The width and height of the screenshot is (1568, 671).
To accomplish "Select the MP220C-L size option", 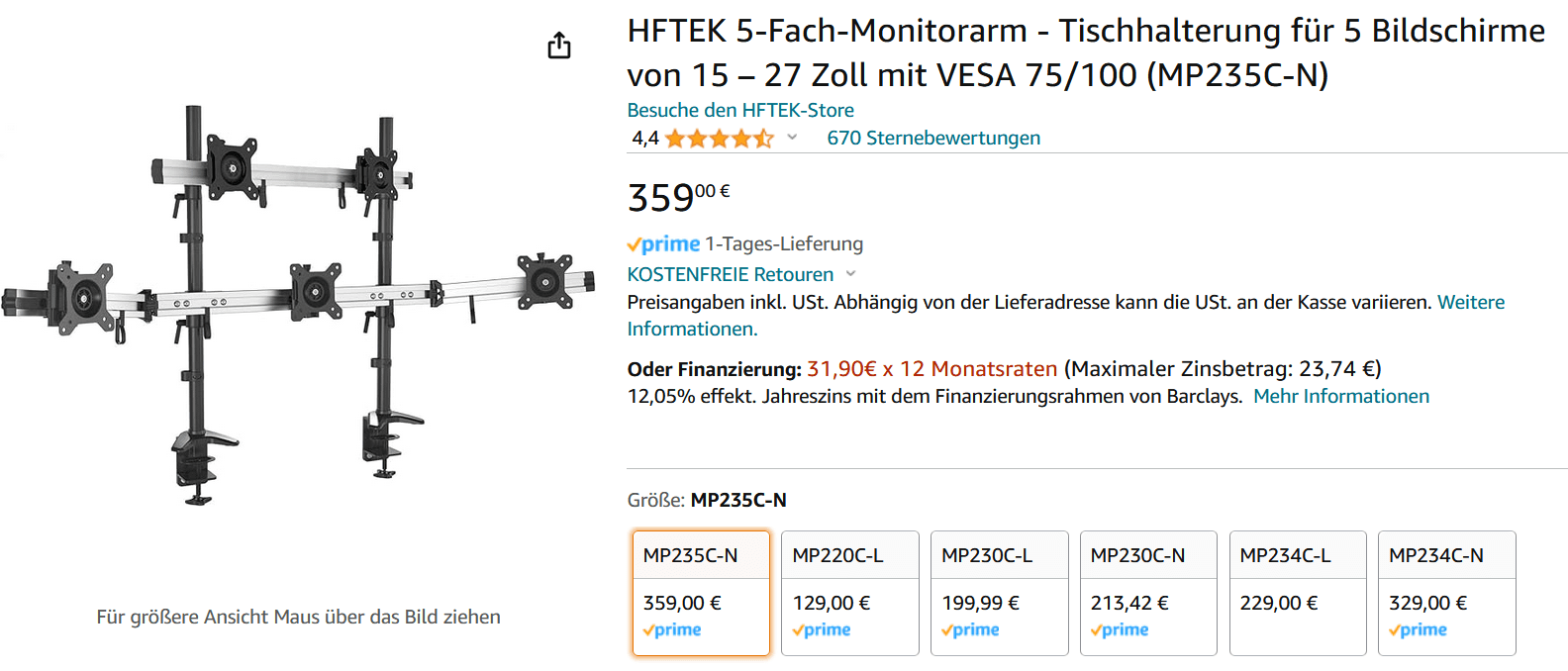I will 849,592.
